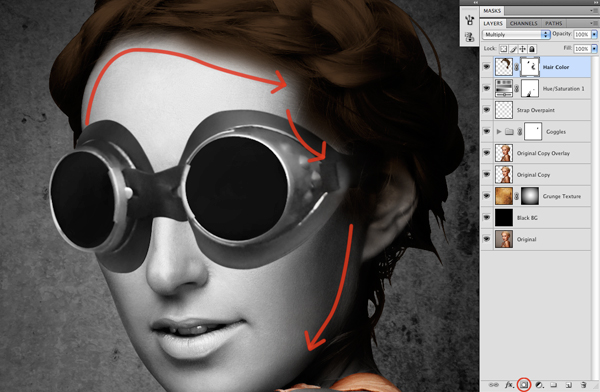Select the Hair Color layer thumbnail
The width and height of the screenshot is (600, 392).
click(504, 67)
